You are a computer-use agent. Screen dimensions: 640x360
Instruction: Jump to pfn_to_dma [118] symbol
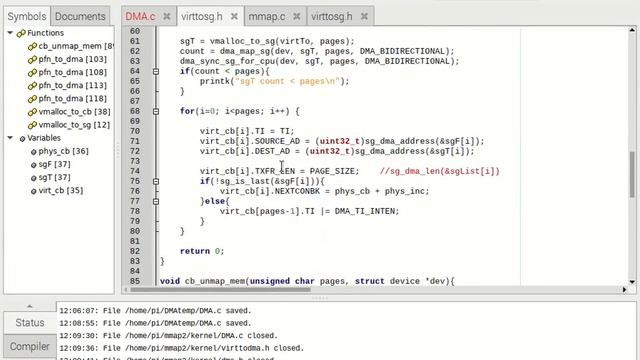coord(73,98)
